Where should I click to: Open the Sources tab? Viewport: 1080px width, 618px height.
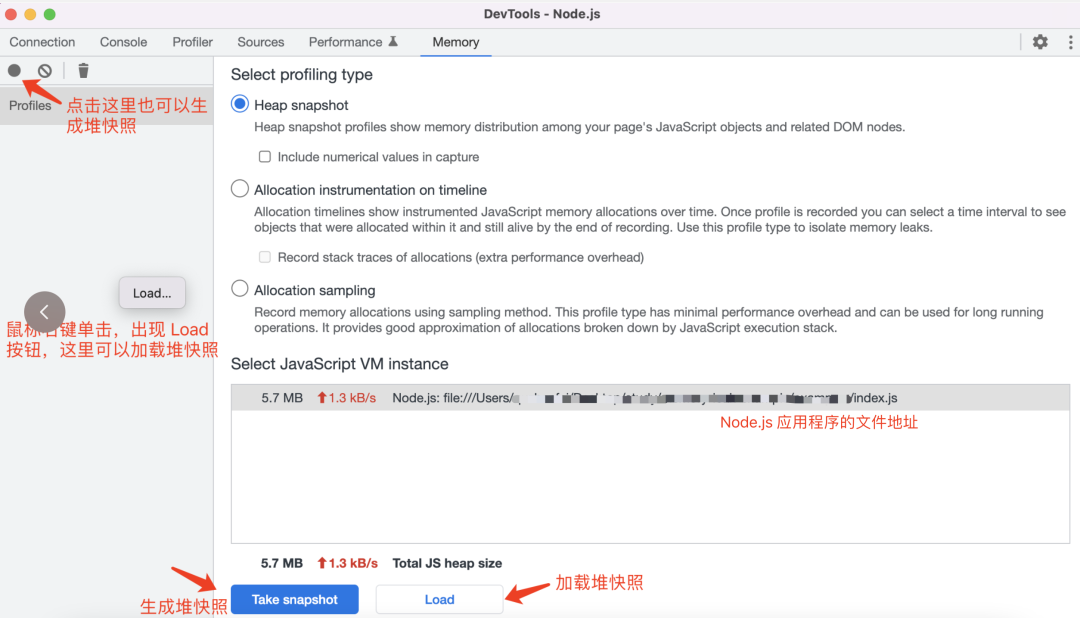[x=260, y=42]
